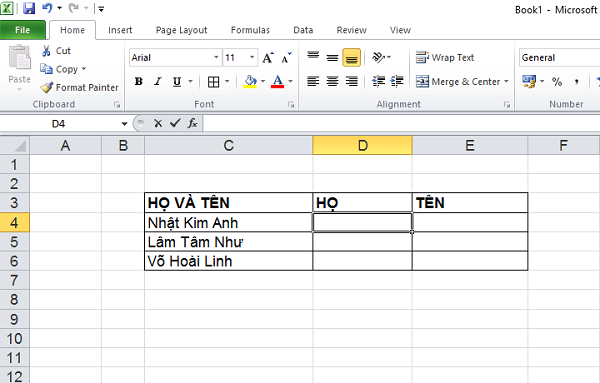
Task: Open the Page Layout tab
Action: (x=181, y=30)
